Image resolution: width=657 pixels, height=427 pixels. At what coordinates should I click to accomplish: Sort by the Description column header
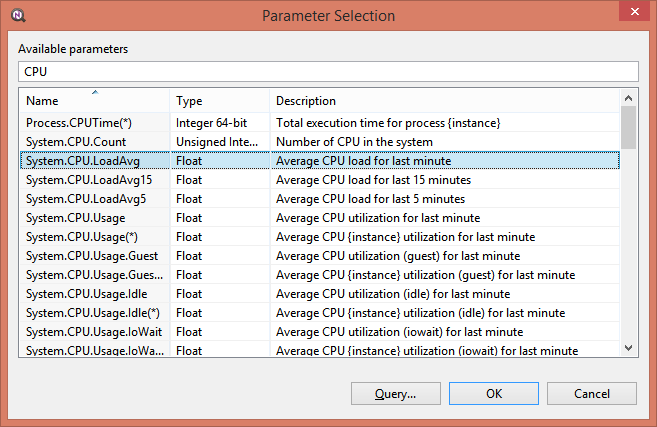pos(445,101)
